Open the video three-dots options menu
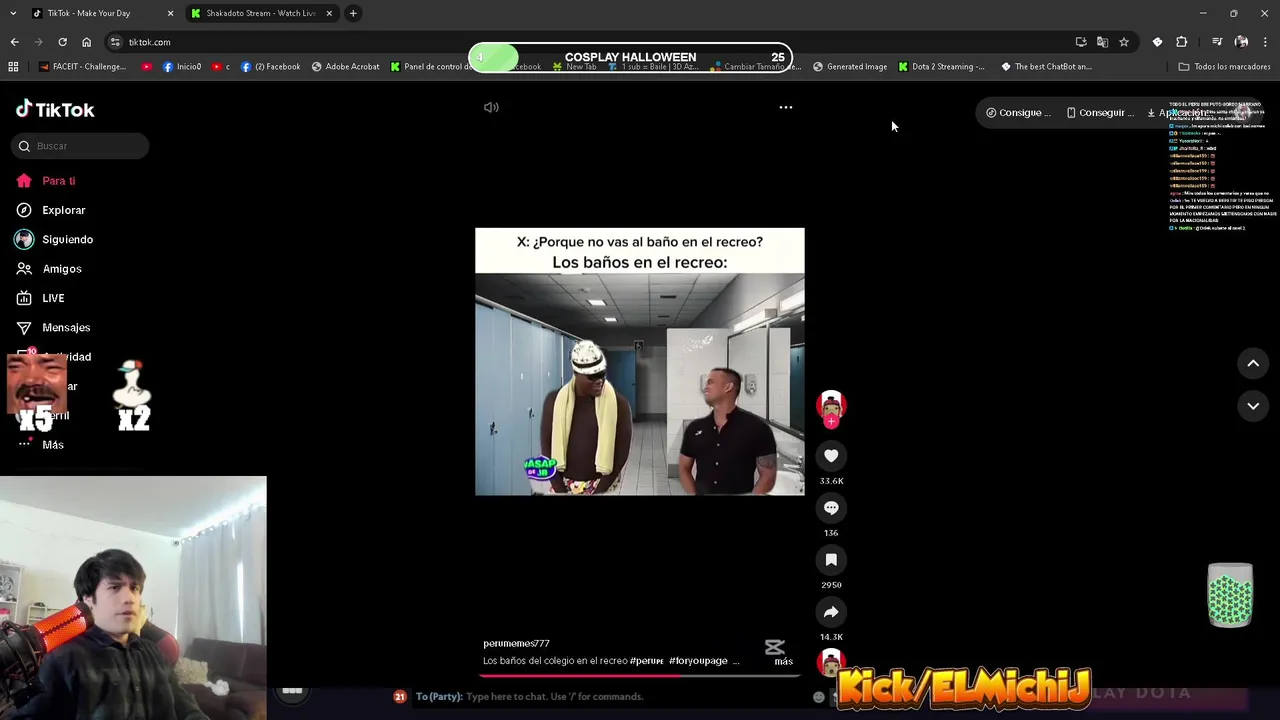 [786, 107]
